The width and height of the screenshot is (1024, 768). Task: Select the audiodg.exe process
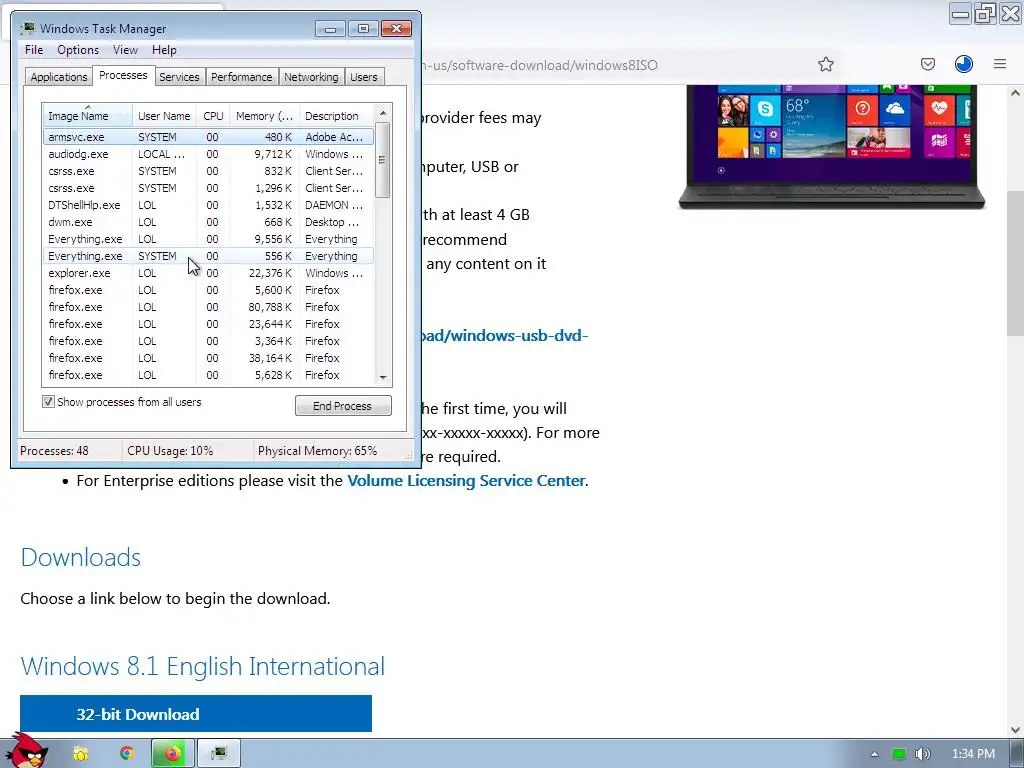pyautogui.click(x=208, y=154)
